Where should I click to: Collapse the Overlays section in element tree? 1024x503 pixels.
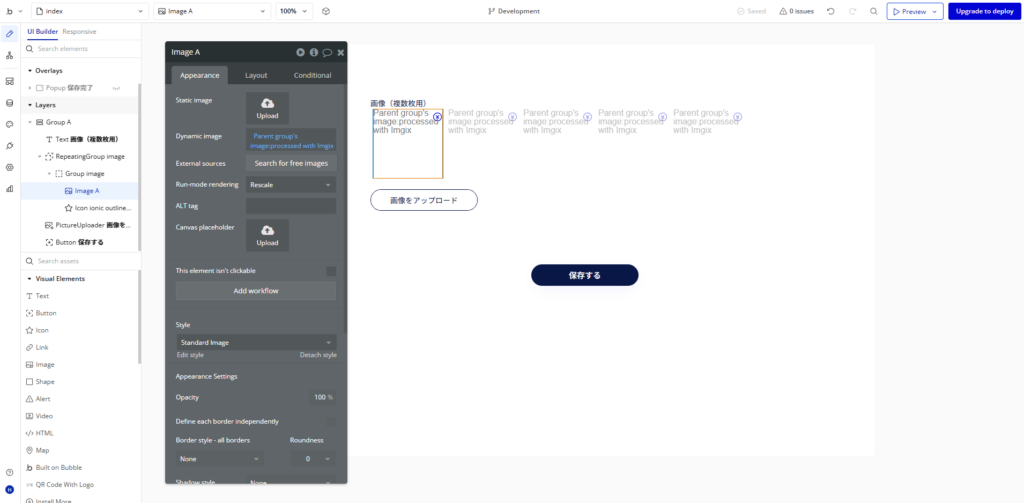click(x=30, y=71)
